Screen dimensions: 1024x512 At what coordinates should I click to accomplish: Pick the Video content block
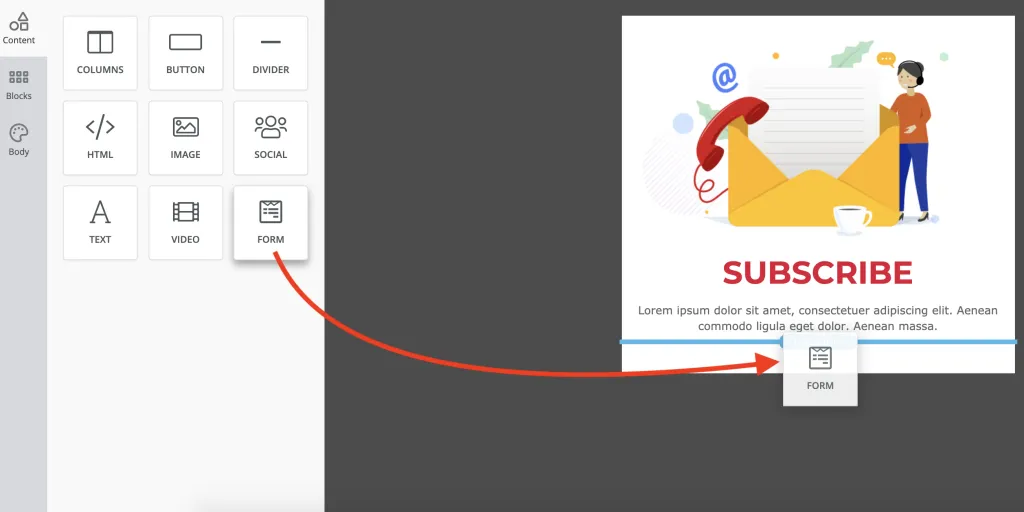185,223
